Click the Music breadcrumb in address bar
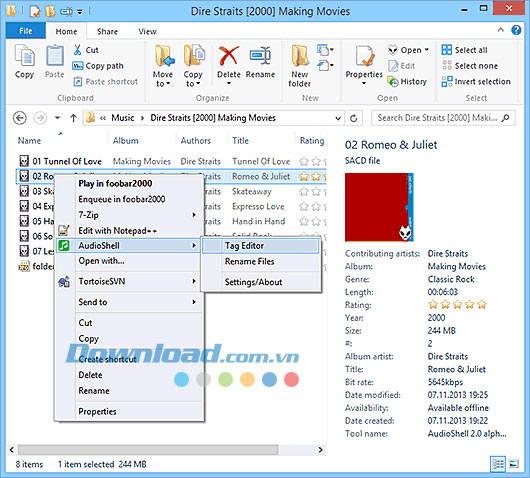The image size is (530, 478). [x=123, y=118]
